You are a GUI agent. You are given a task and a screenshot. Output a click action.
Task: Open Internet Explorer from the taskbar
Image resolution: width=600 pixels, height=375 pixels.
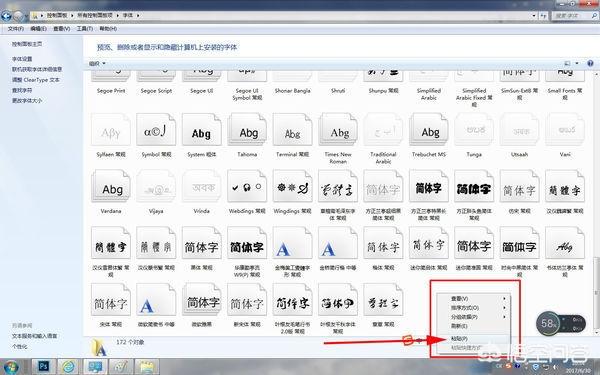click(69, 367)
